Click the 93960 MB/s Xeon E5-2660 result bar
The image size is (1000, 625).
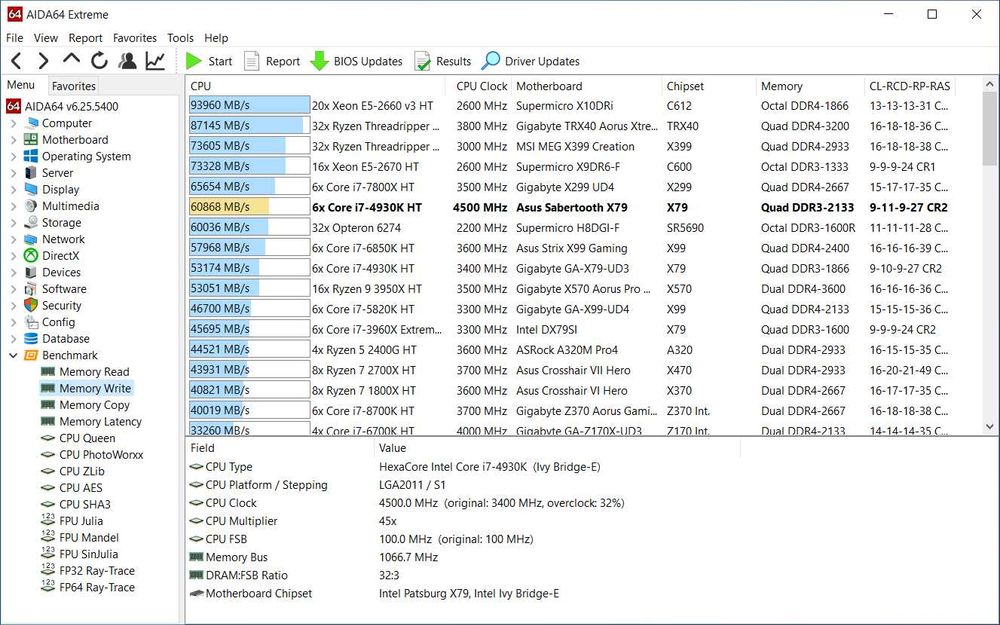(x=249, y=106)
